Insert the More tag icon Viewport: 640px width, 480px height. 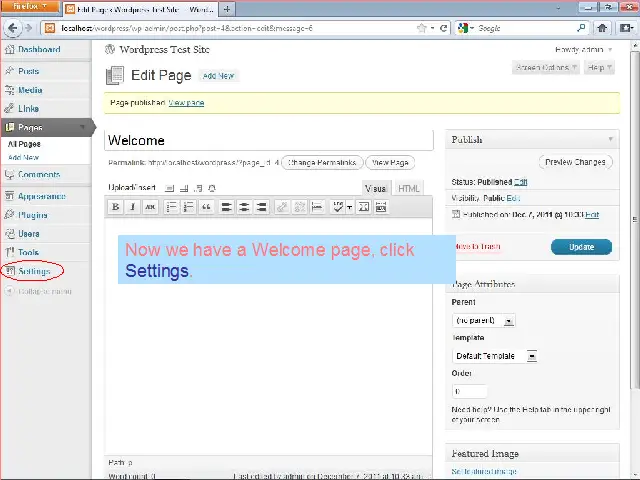pos(317,207)
